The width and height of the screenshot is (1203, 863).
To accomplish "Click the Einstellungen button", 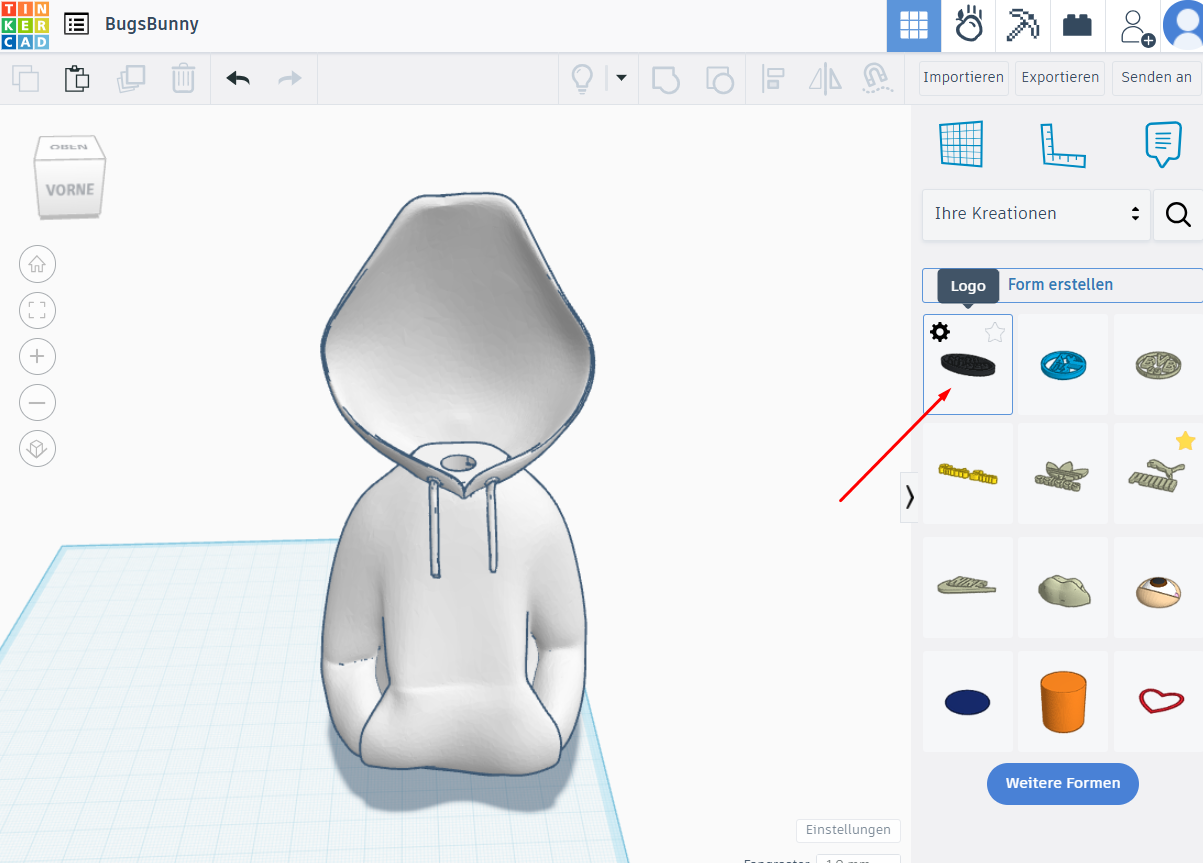I will [x=848, y=830].
